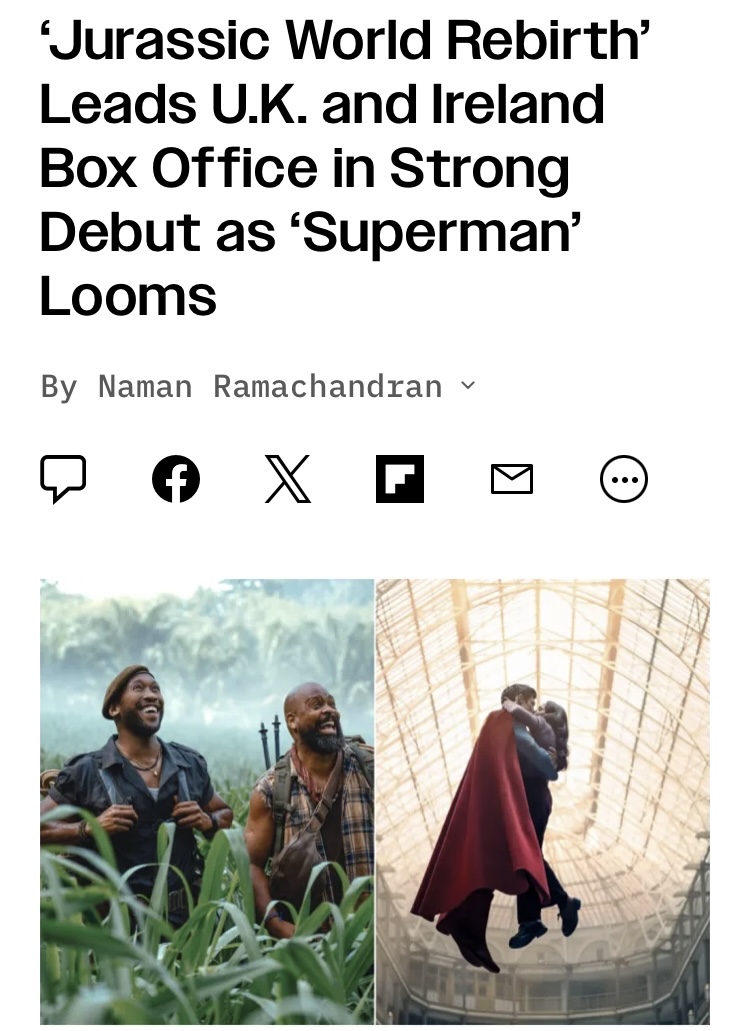Share article to Flipboard
Image resolution: width=750 pixels, height=1031 pixels.
[x=400, y=479]
